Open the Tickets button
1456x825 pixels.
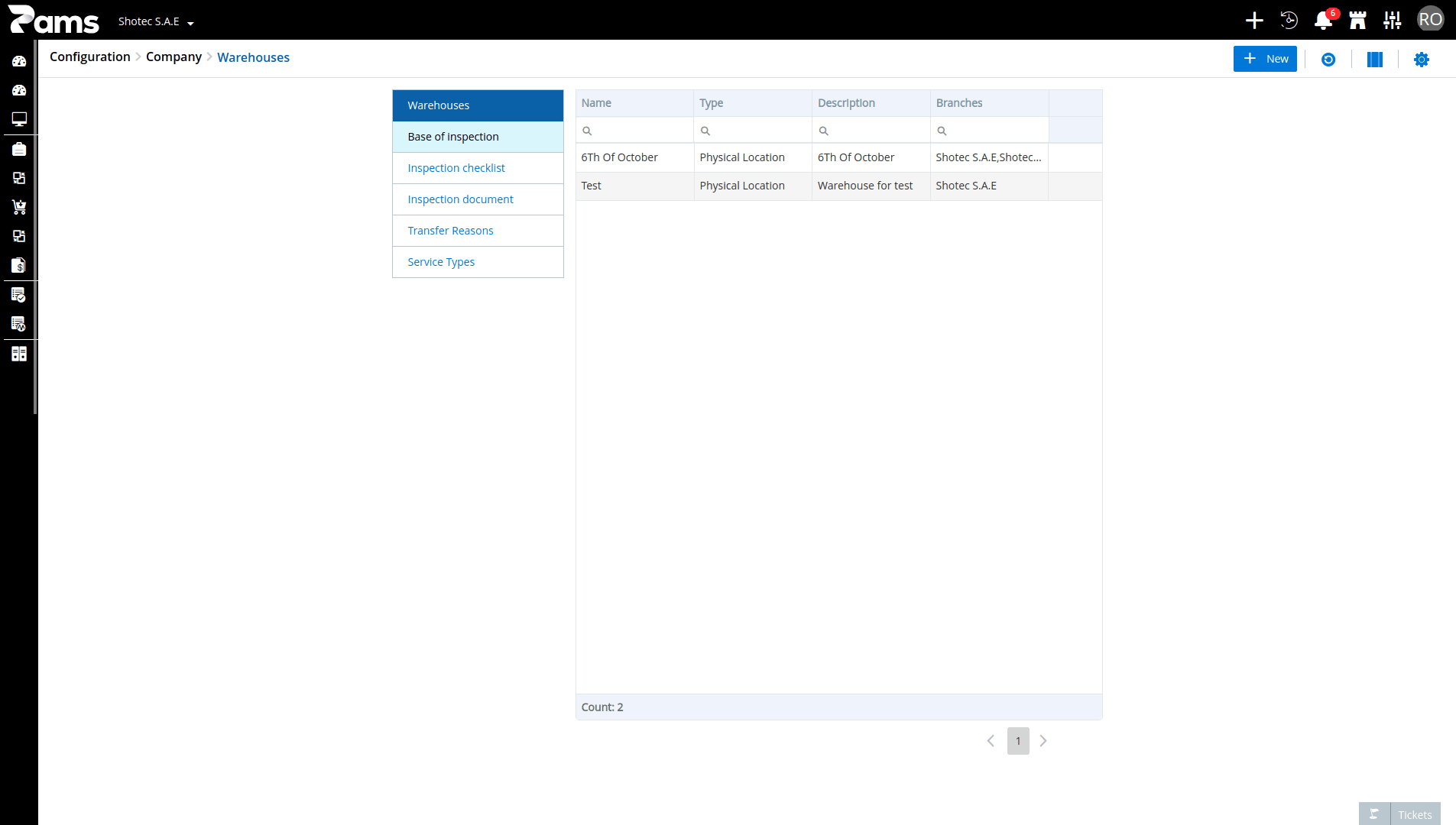click(1399, 814)
